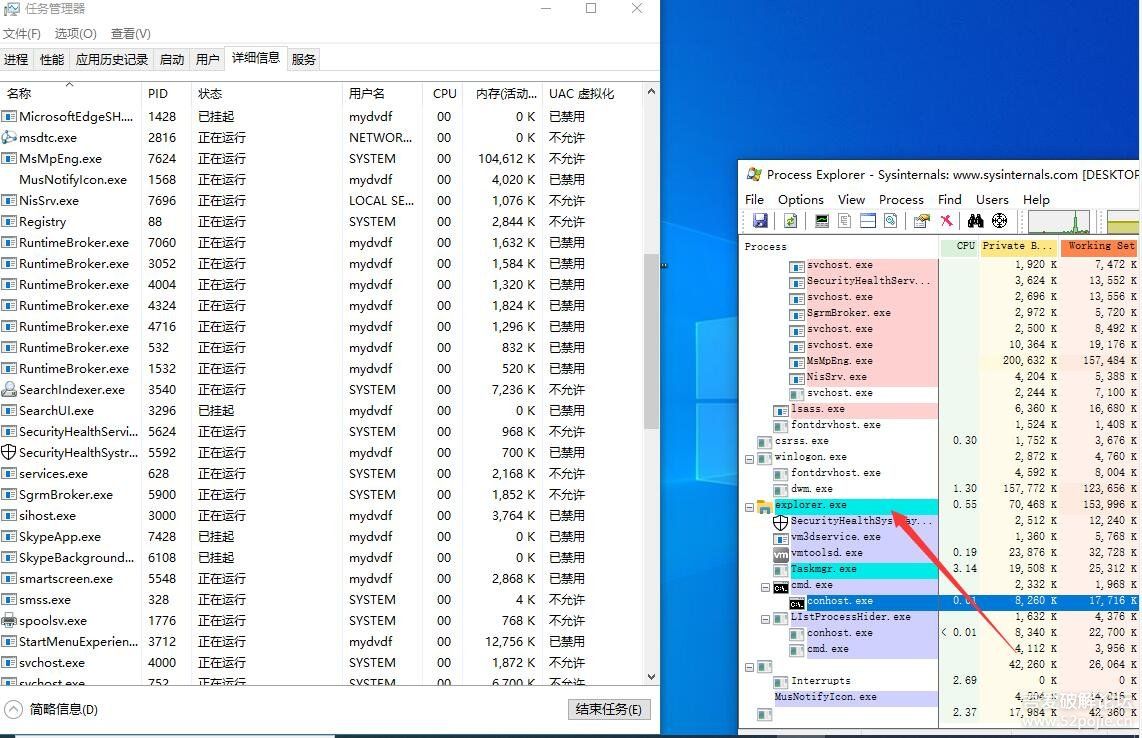Screen dimensions: 1142x738
Task: Open the Process menu in Process Explorer
Action: (x=901, y=200)
